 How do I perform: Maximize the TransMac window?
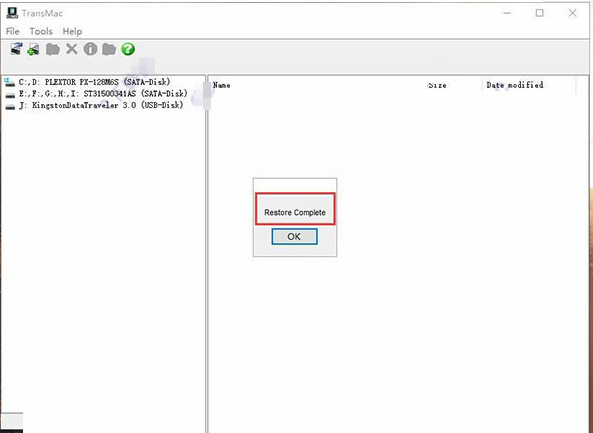[540, 13]
